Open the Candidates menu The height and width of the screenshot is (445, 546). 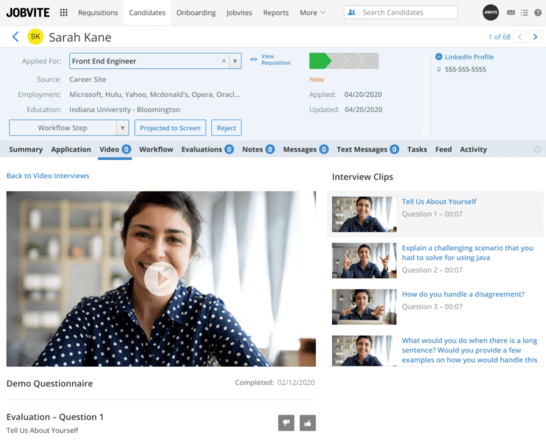click(147, 13)
